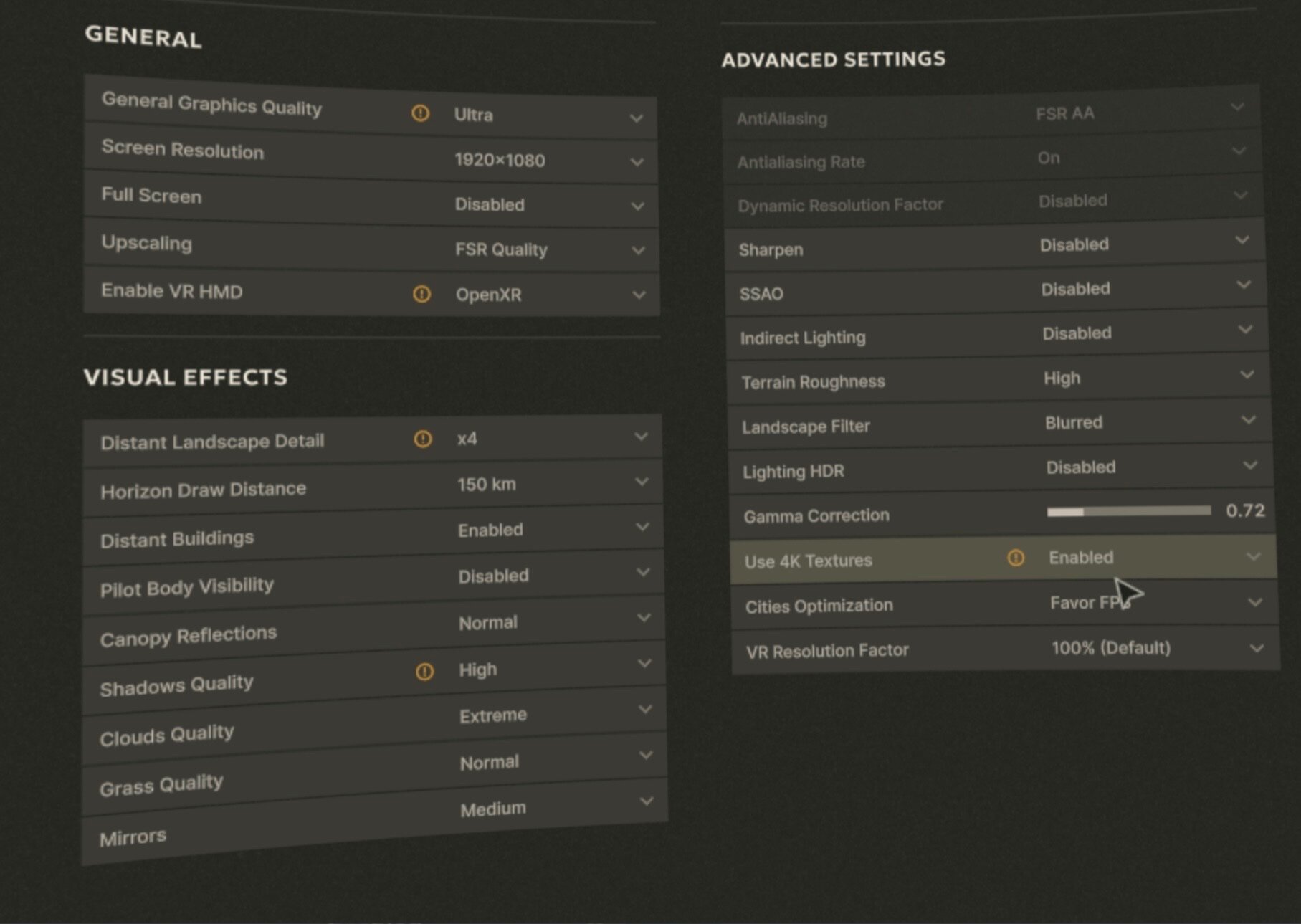Click the Cities Optimization label
The image size is (1301, 924).
click(819, 606)
